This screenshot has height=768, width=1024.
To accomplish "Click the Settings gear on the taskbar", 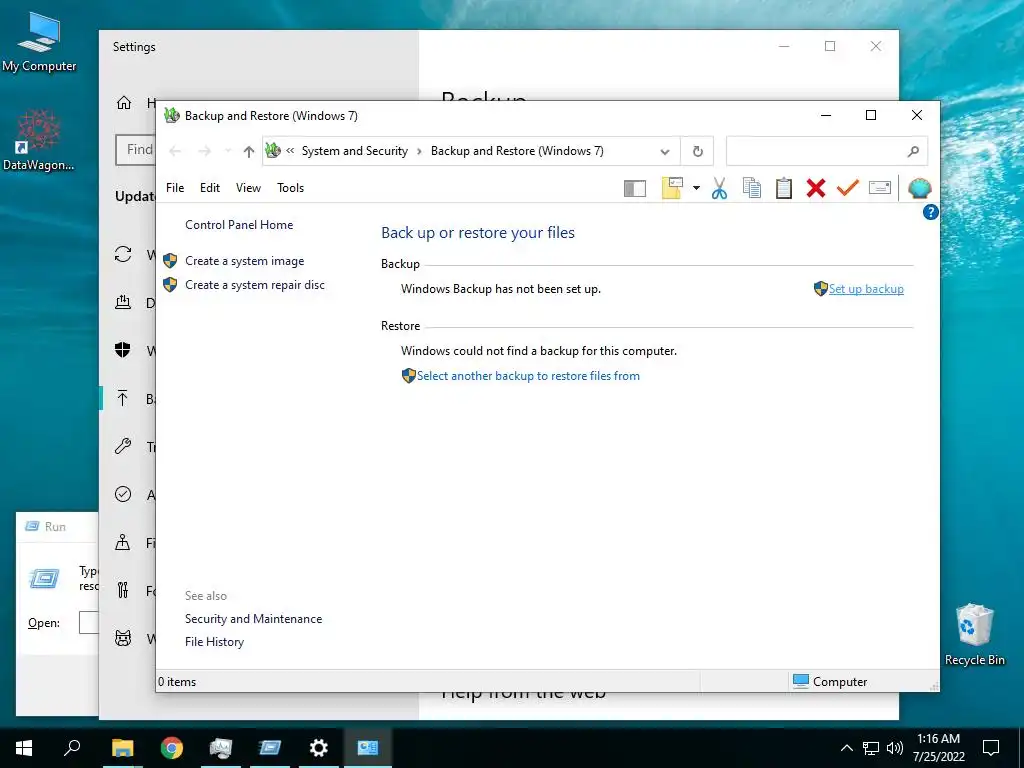I will (x=319, y=748).
